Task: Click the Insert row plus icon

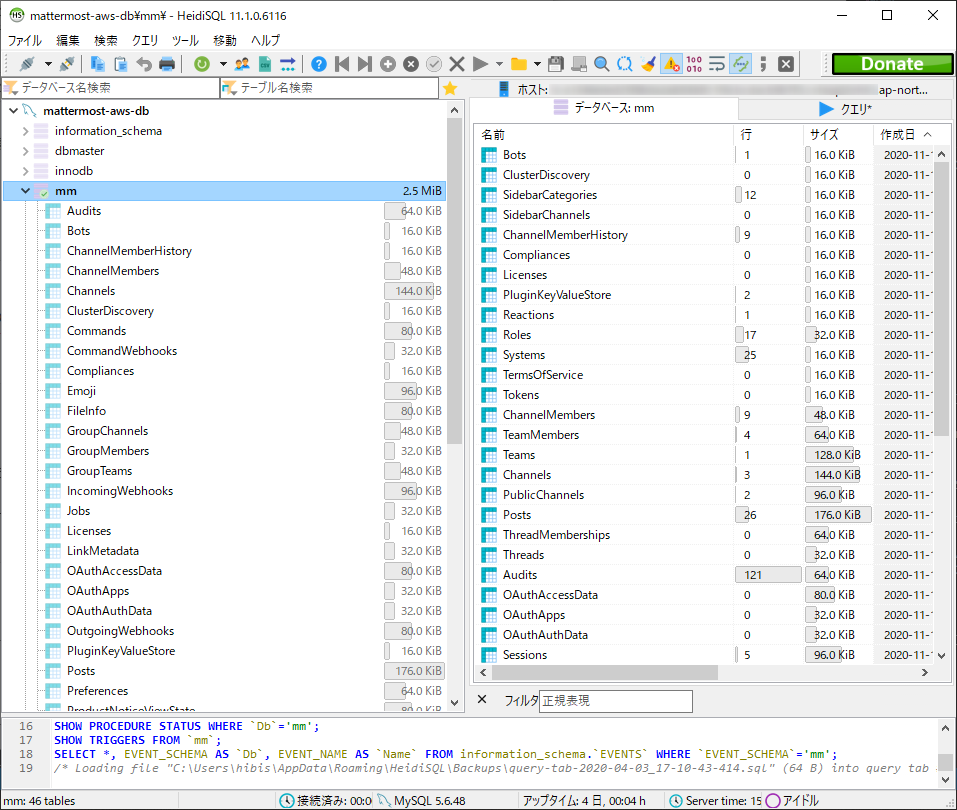Action: (388, 64)
